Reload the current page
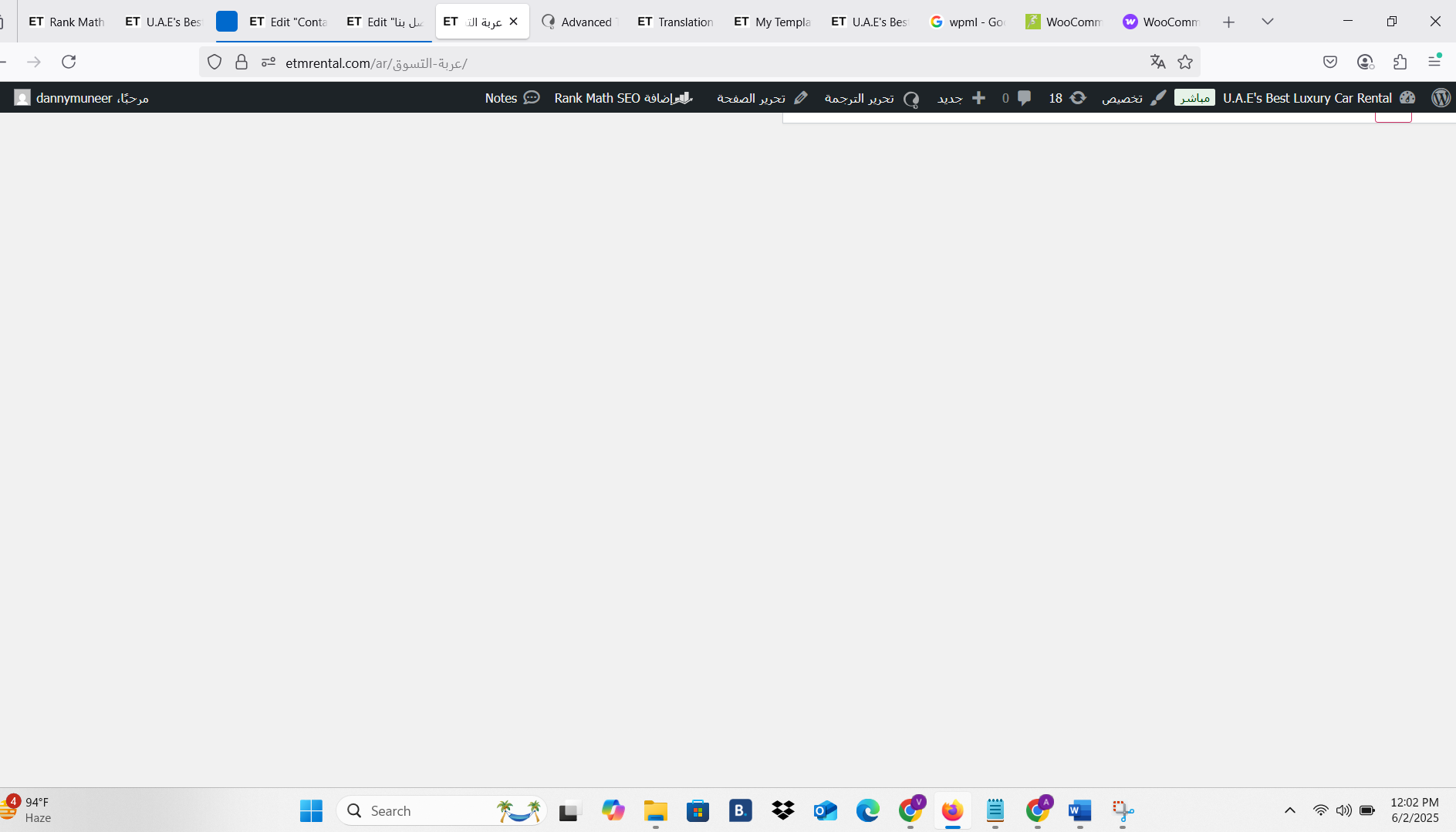This screenshot has height=832, width=1456. pos(69,62)
